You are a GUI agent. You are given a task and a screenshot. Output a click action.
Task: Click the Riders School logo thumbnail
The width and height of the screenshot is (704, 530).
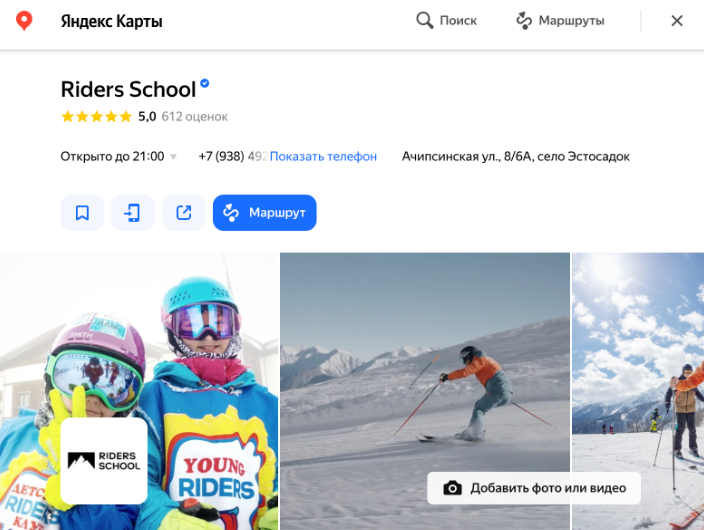(x=104, y=461)
